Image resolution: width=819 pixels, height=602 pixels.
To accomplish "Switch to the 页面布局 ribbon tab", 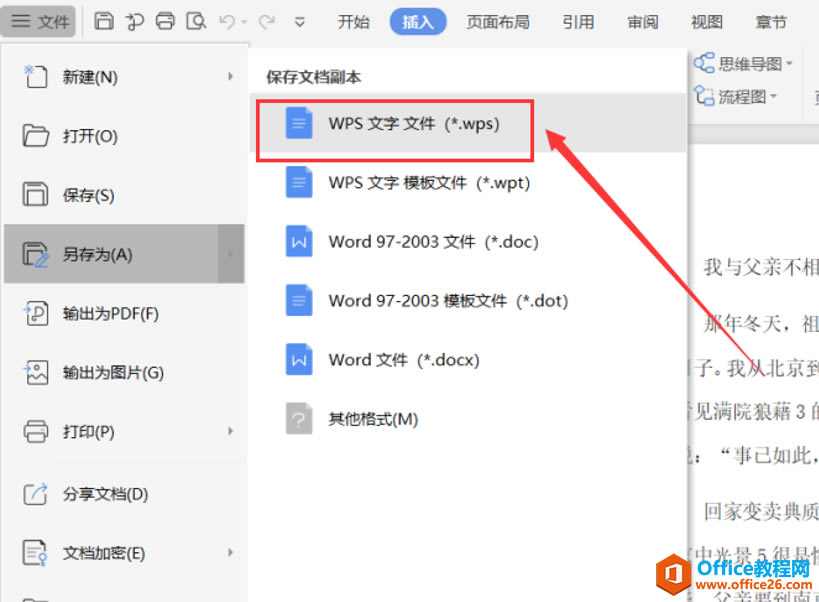I will 498,22.
